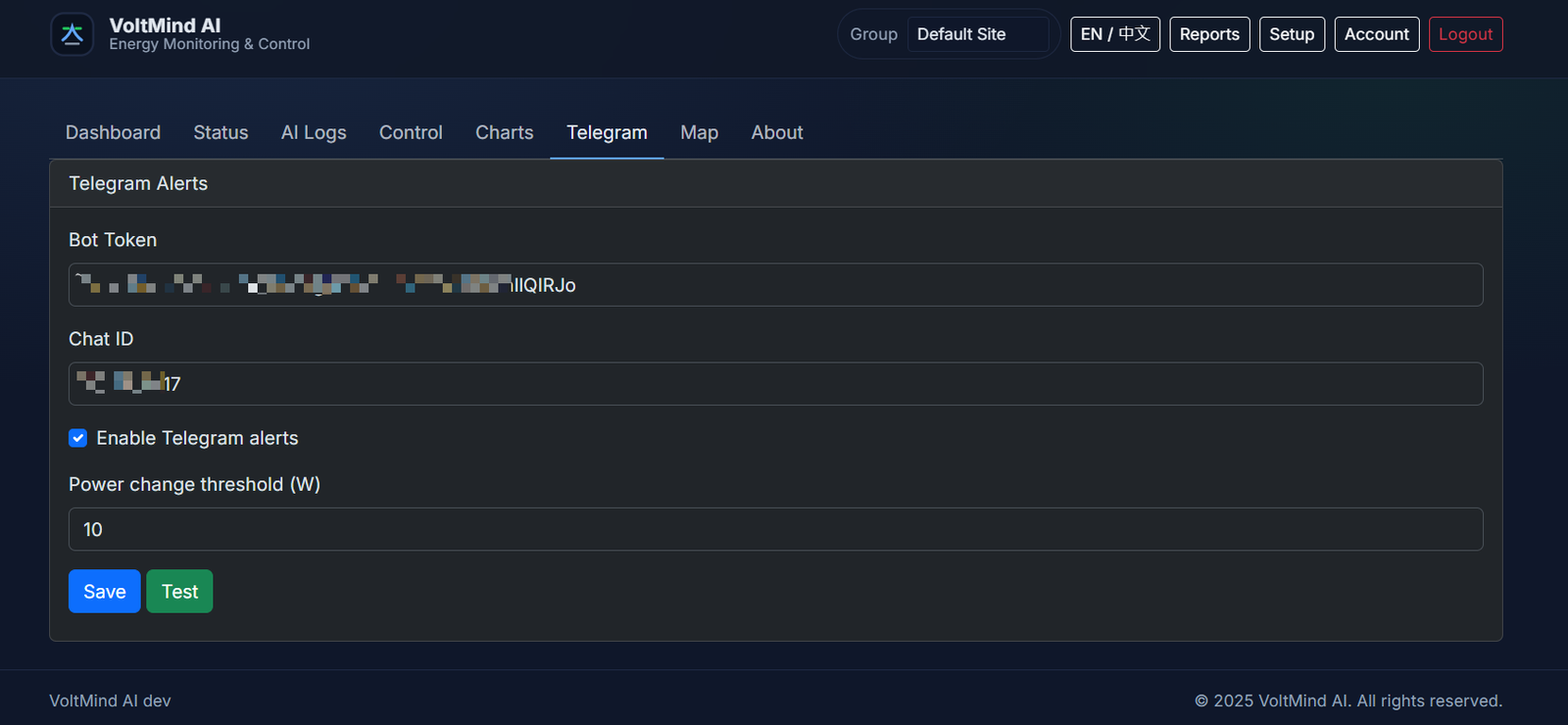
Task: Go to the AI Logs tab
Action: pyautogui.click(x=314, y=132)
